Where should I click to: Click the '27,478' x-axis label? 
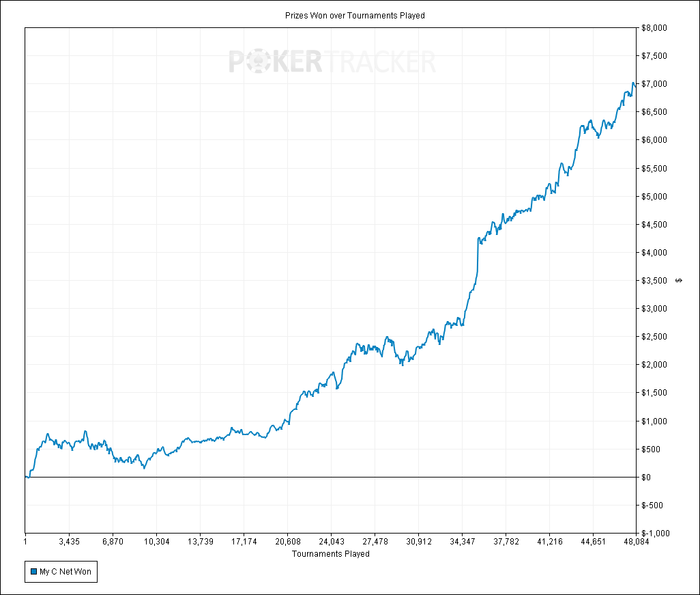point(375,542)
